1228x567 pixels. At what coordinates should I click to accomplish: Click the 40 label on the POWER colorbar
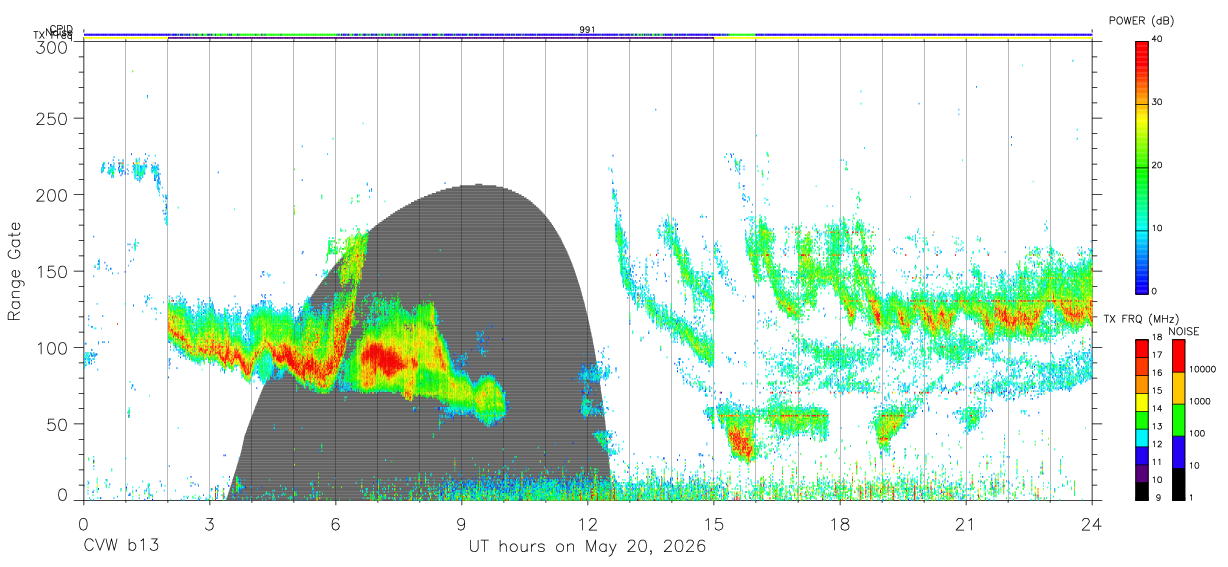pyautogui.click(x=1156, y=40)
